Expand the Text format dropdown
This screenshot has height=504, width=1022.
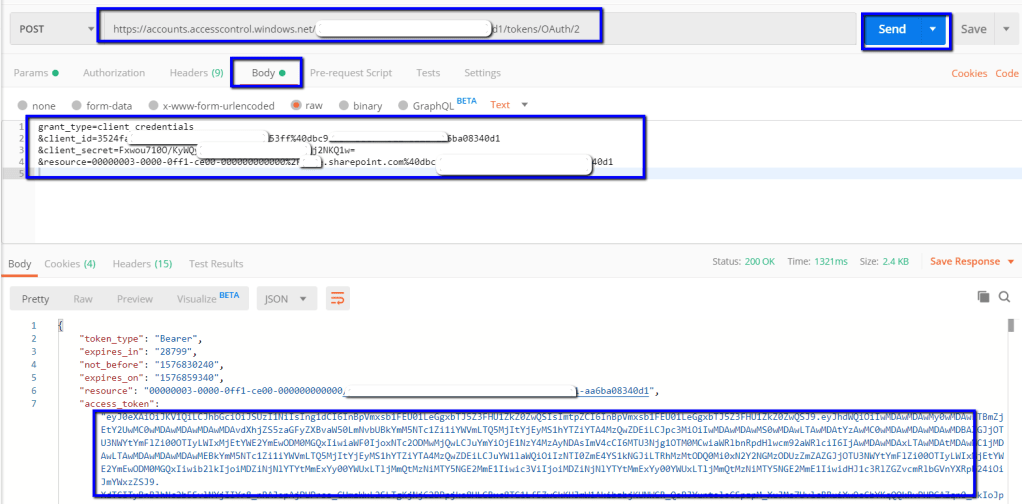(509, 105)
